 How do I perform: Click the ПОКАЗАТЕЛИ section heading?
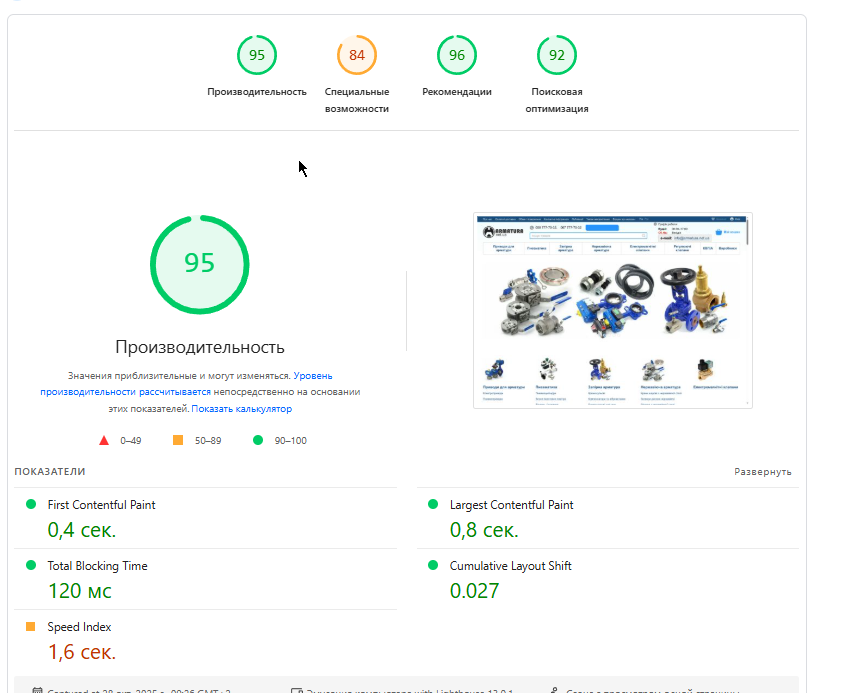tap(50, 471)
